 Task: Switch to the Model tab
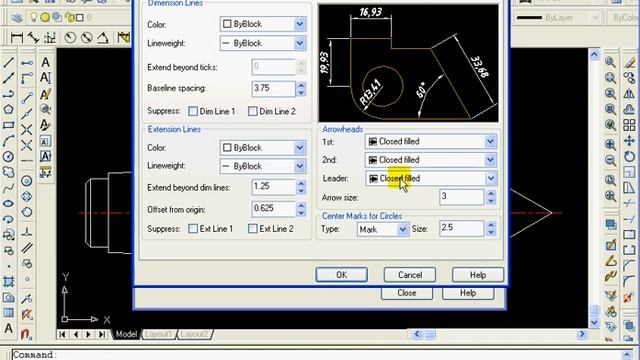pos(126,334)
